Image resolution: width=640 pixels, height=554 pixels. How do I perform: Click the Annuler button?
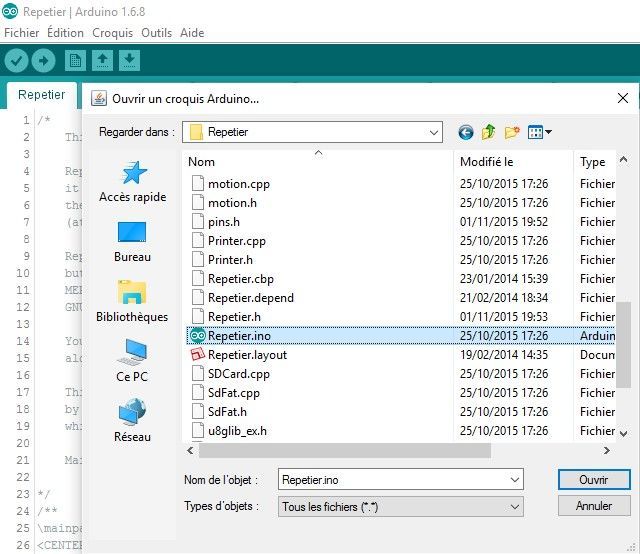pos(594,506)
